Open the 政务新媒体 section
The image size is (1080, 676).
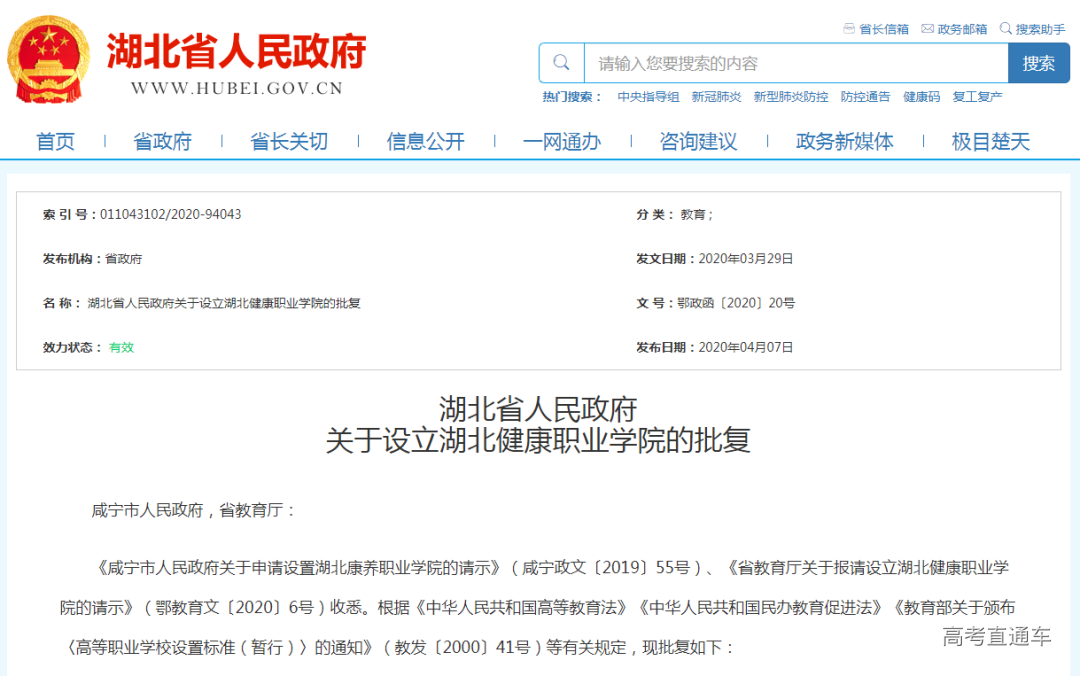pyautogui.click(x=845, y=142)
